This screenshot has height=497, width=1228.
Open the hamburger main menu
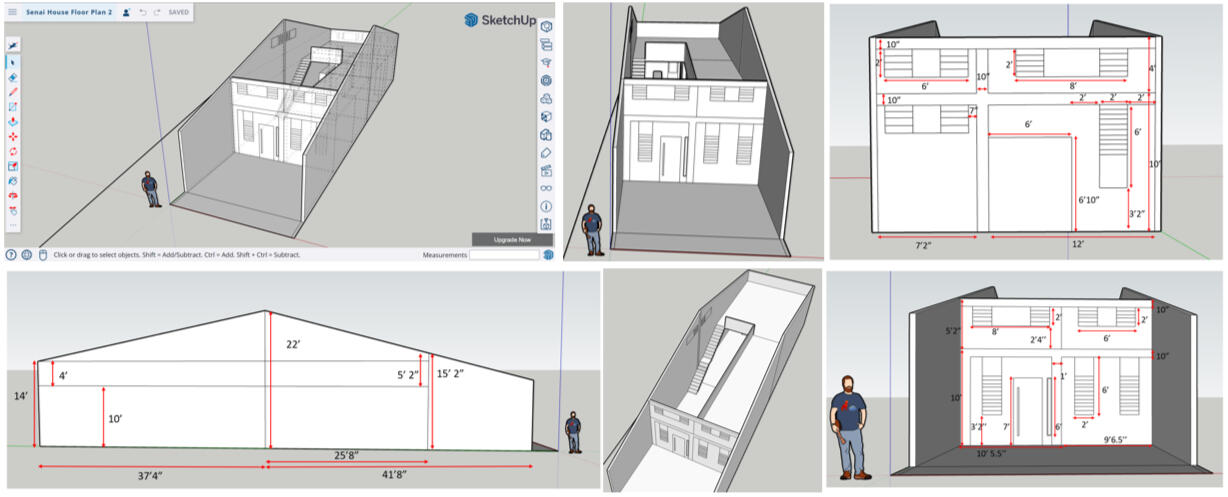[x=13, y=13]
